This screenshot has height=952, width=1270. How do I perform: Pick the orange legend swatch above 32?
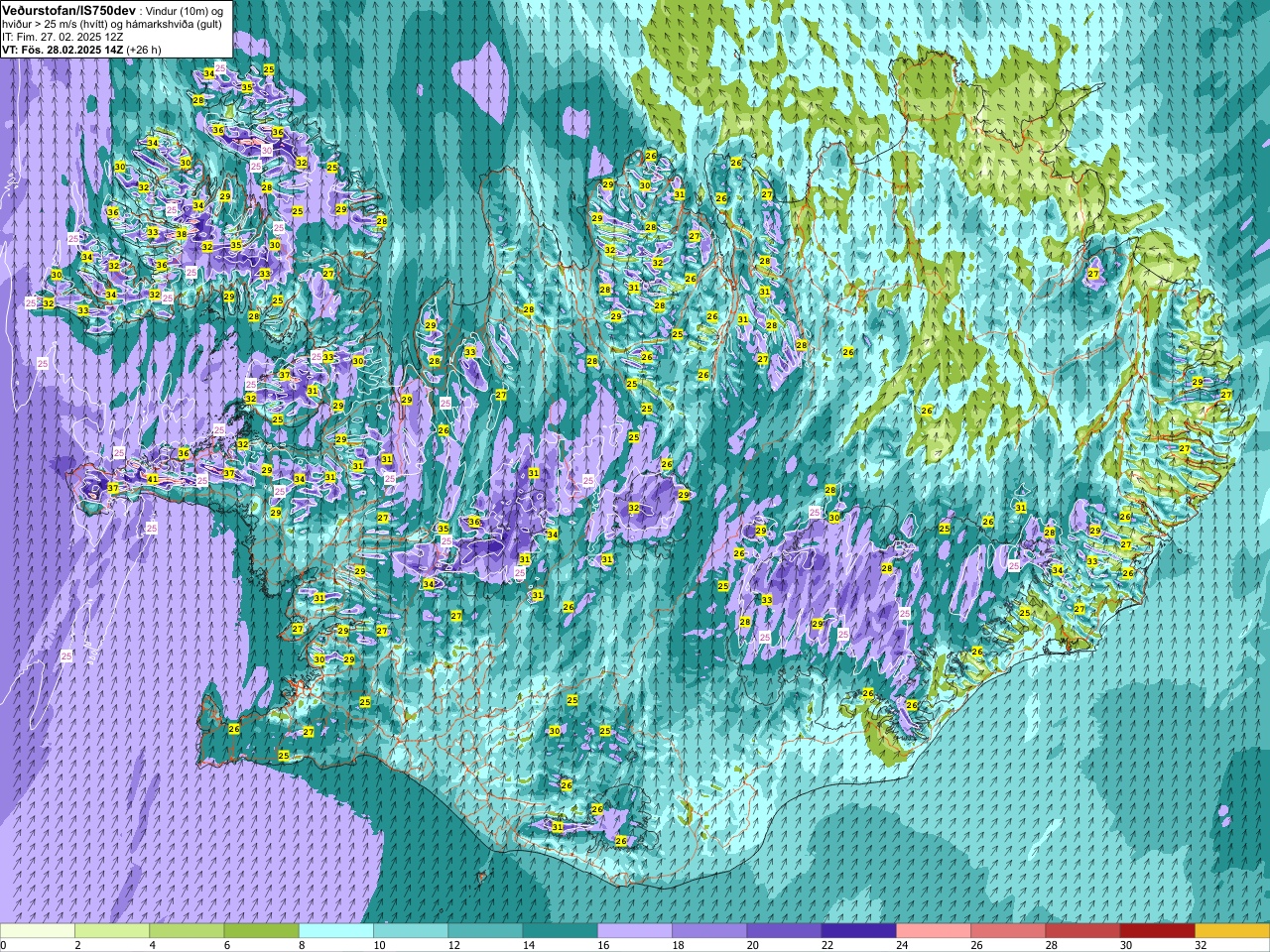coord(1232,931)
